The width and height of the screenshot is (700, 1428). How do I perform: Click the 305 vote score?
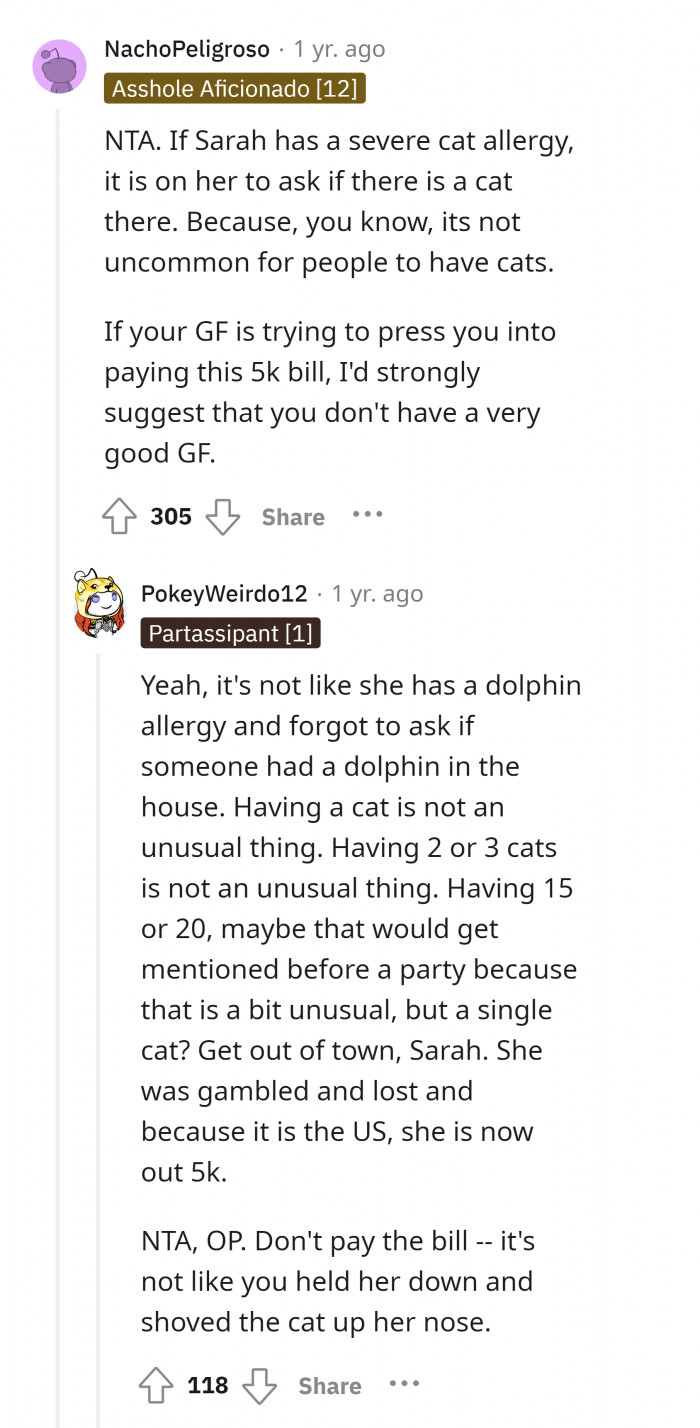(171, 517)
